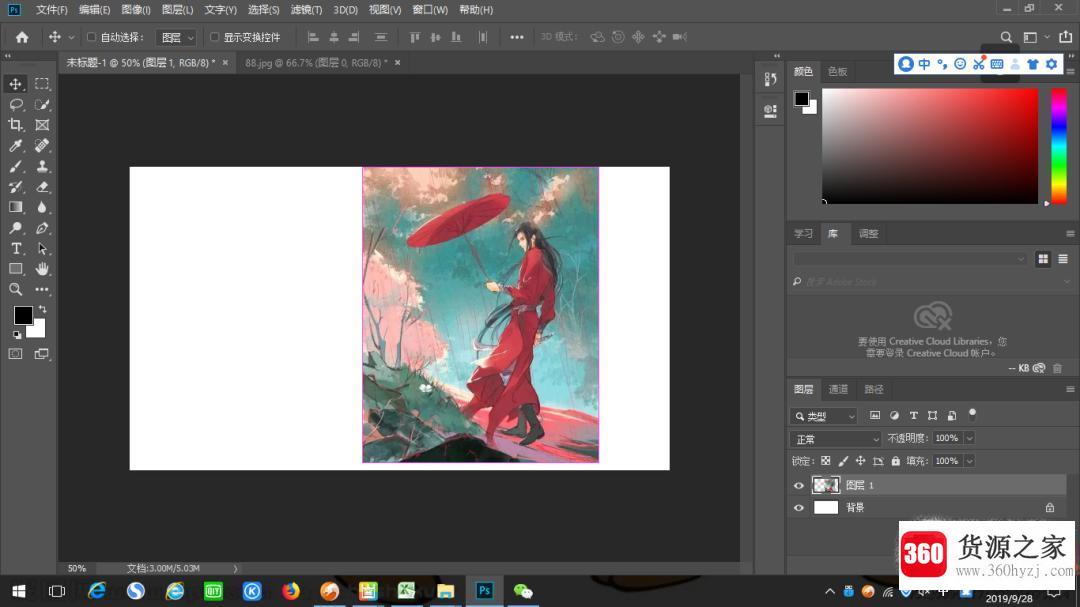This screenshot has height=607, width=1080.
Task: Edit the zoom percentage field showing 50%
Action: pyautogui.click(x=76, y=568)
